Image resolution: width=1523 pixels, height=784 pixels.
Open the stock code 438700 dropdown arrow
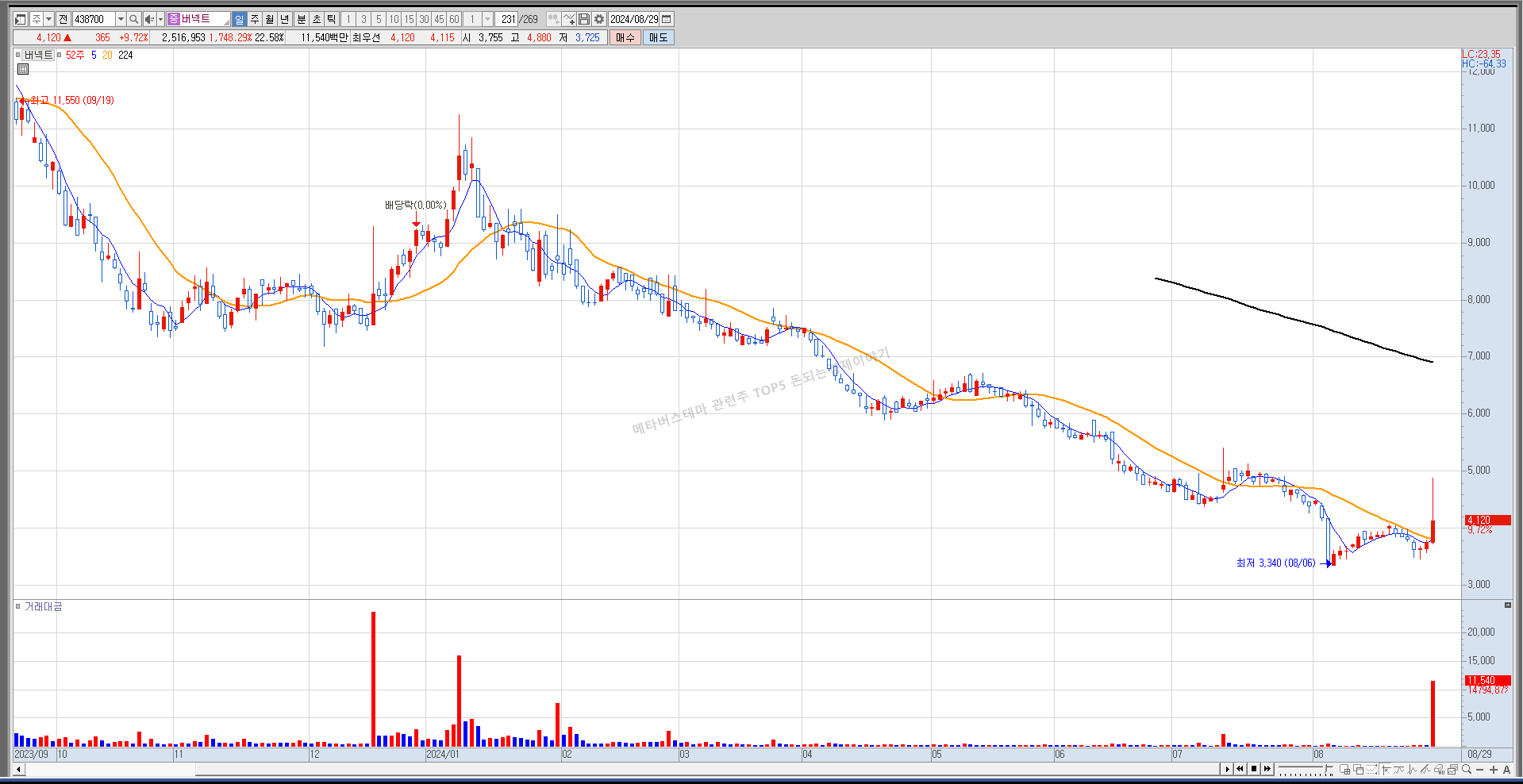121,19
